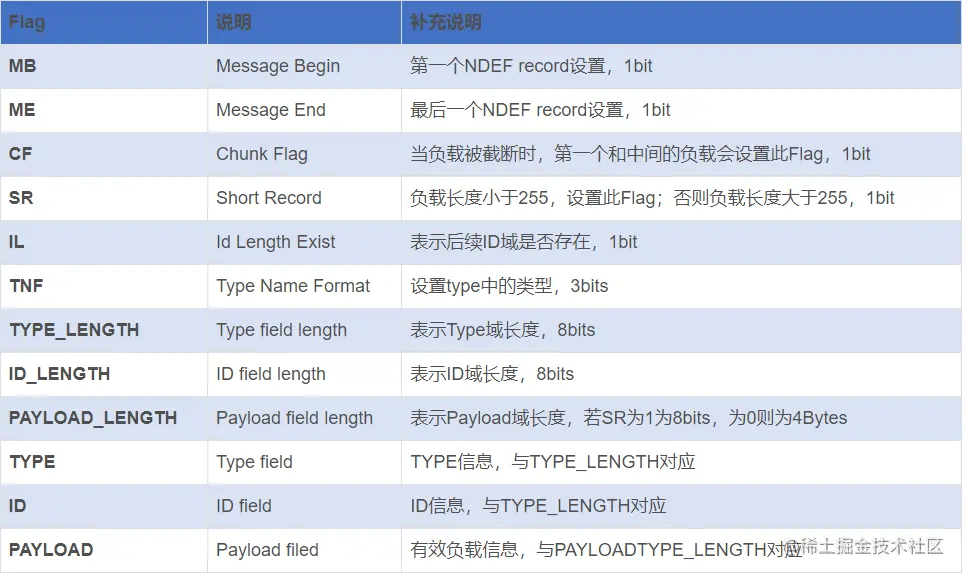Click the '有效负载信息' description cell
Image resolution: width=962 pixels, height=575 pixels.
[682, 550]
